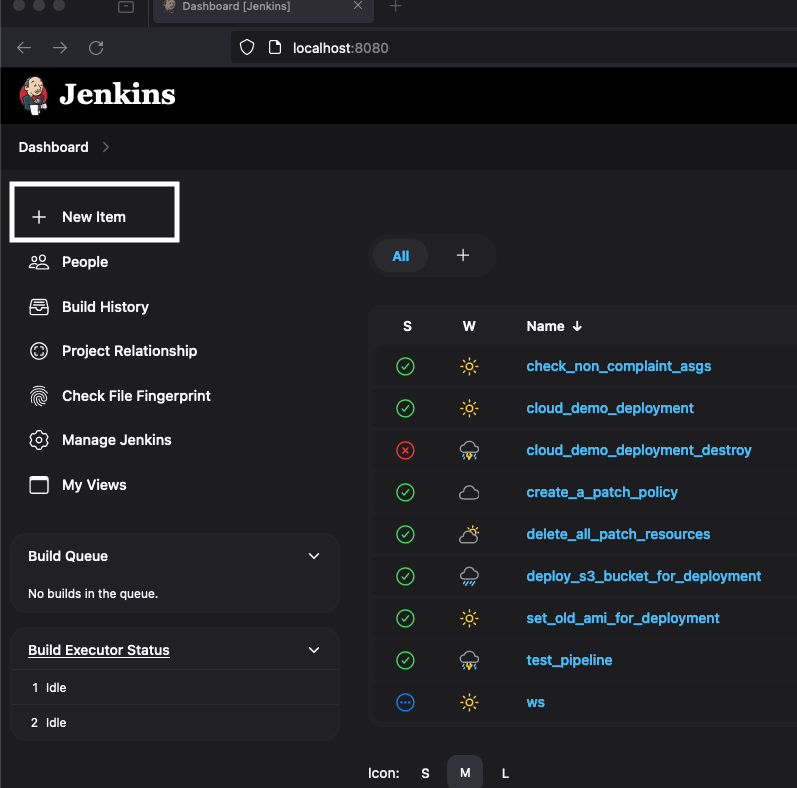Click sunny weather icon for cloud_demo_deployment
The image size is (797, 788).
(x=469, y=408)
